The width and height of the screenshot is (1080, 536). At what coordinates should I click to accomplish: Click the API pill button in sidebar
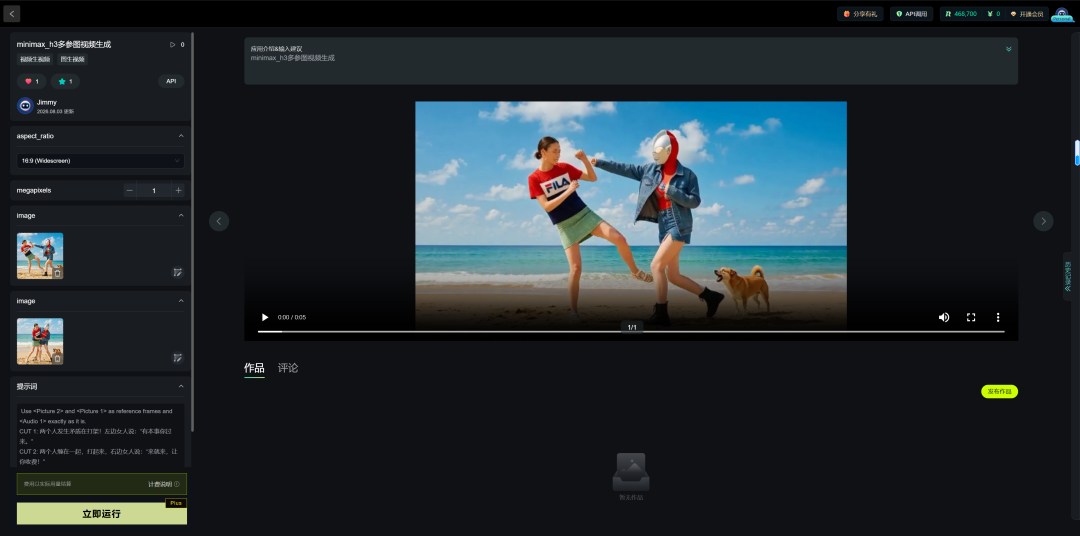172,81
